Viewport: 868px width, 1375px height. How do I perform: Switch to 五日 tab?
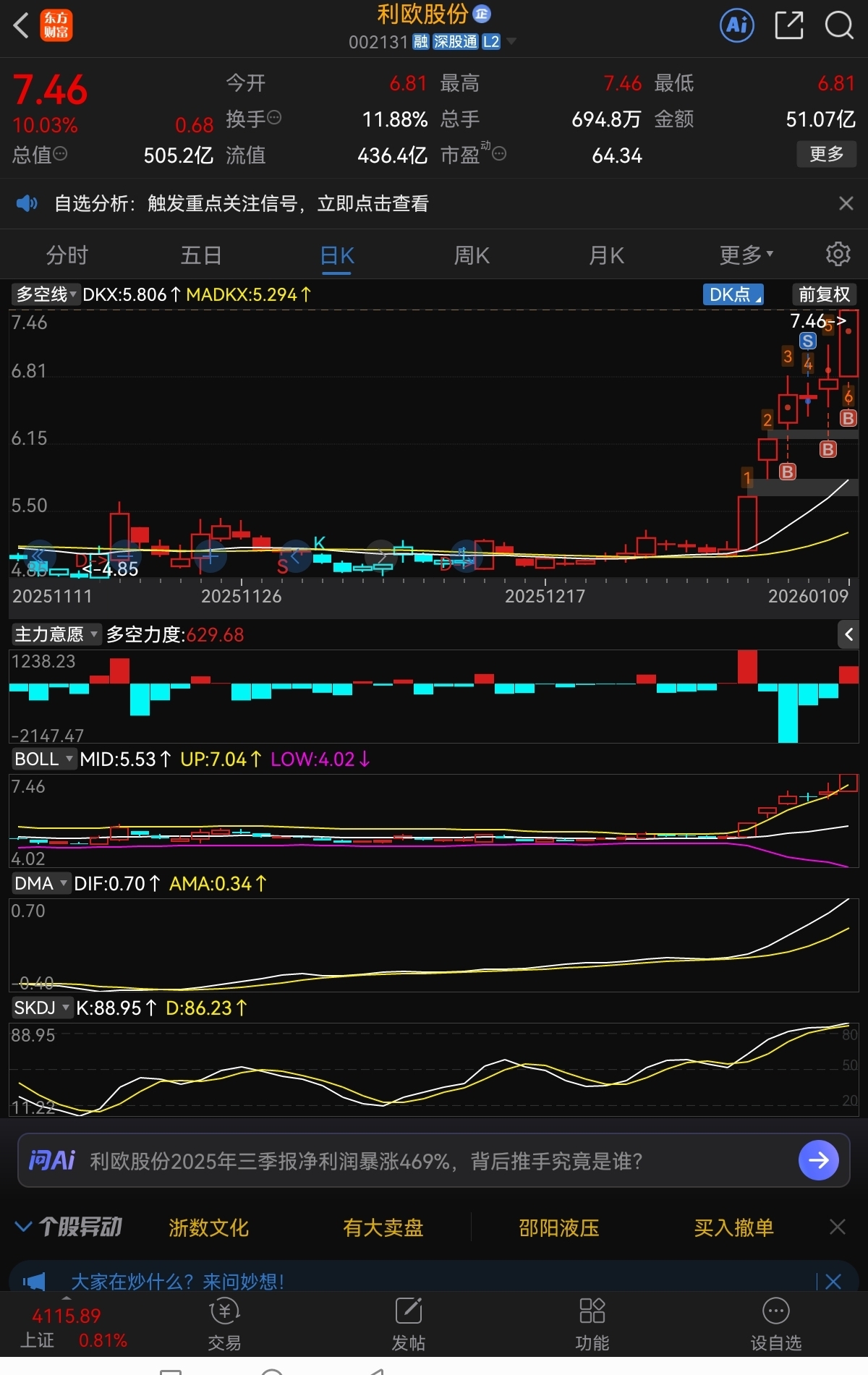(x=201, y=255)
